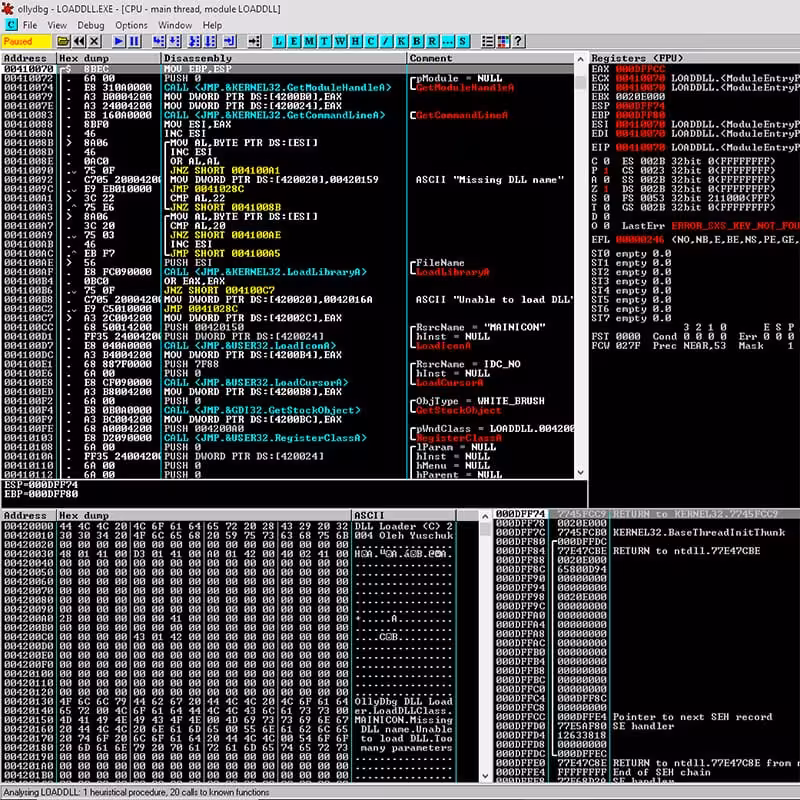800x800 pixels.
Task: Open the Options menu
Action: click(131, 25)
